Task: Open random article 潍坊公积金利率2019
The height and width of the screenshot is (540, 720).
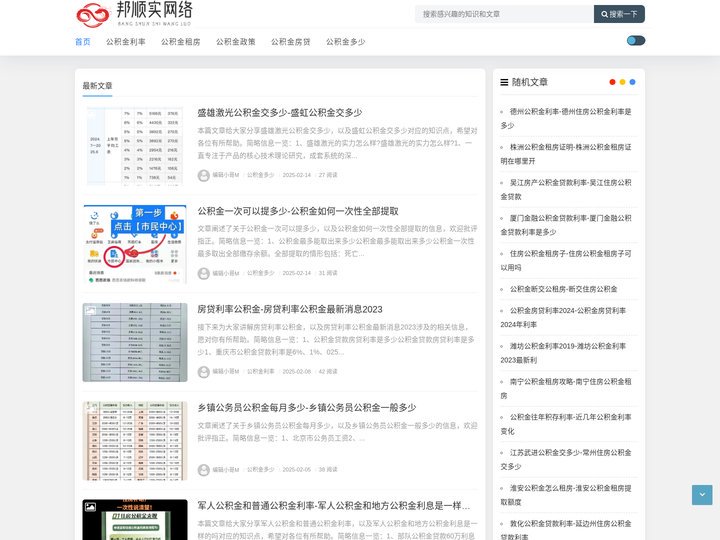Action: pos(563,353)
